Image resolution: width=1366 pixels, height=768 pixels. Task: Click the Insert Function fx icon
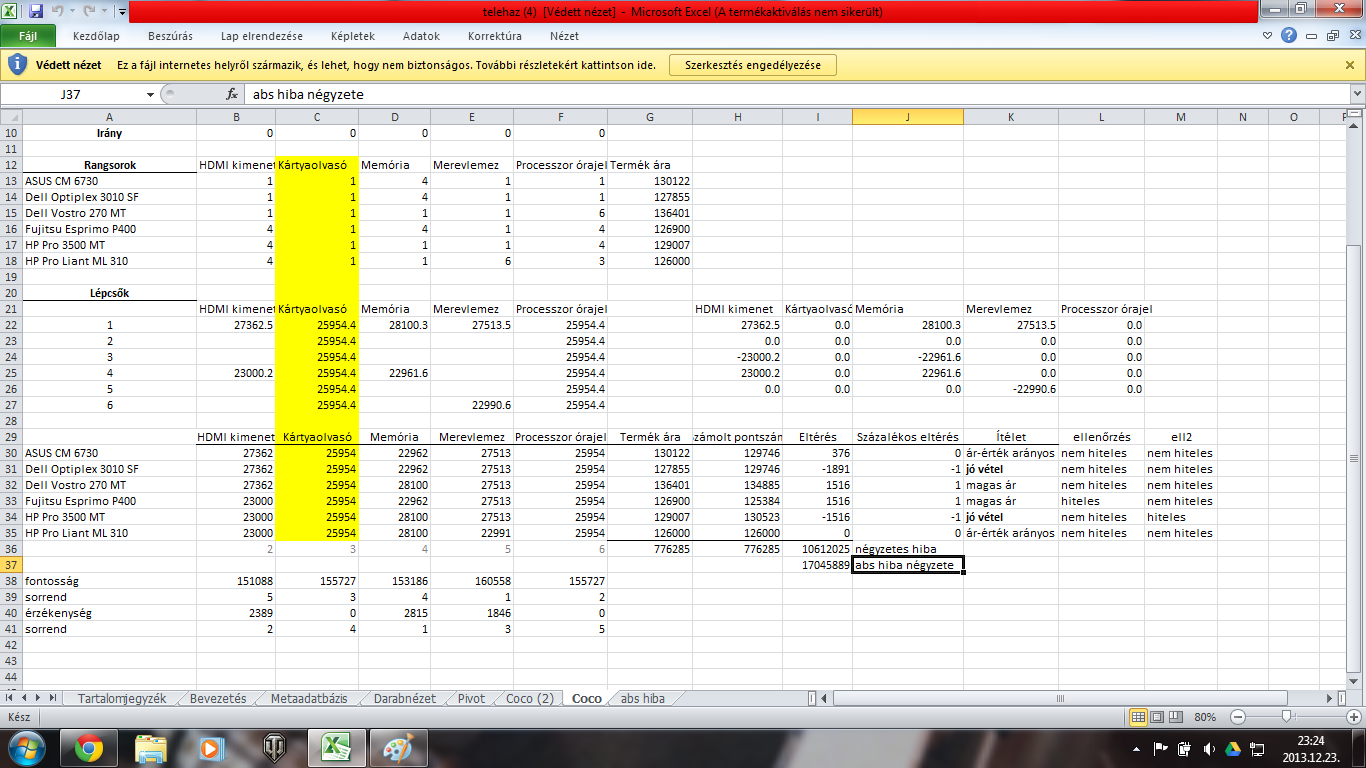click(232, 94)
